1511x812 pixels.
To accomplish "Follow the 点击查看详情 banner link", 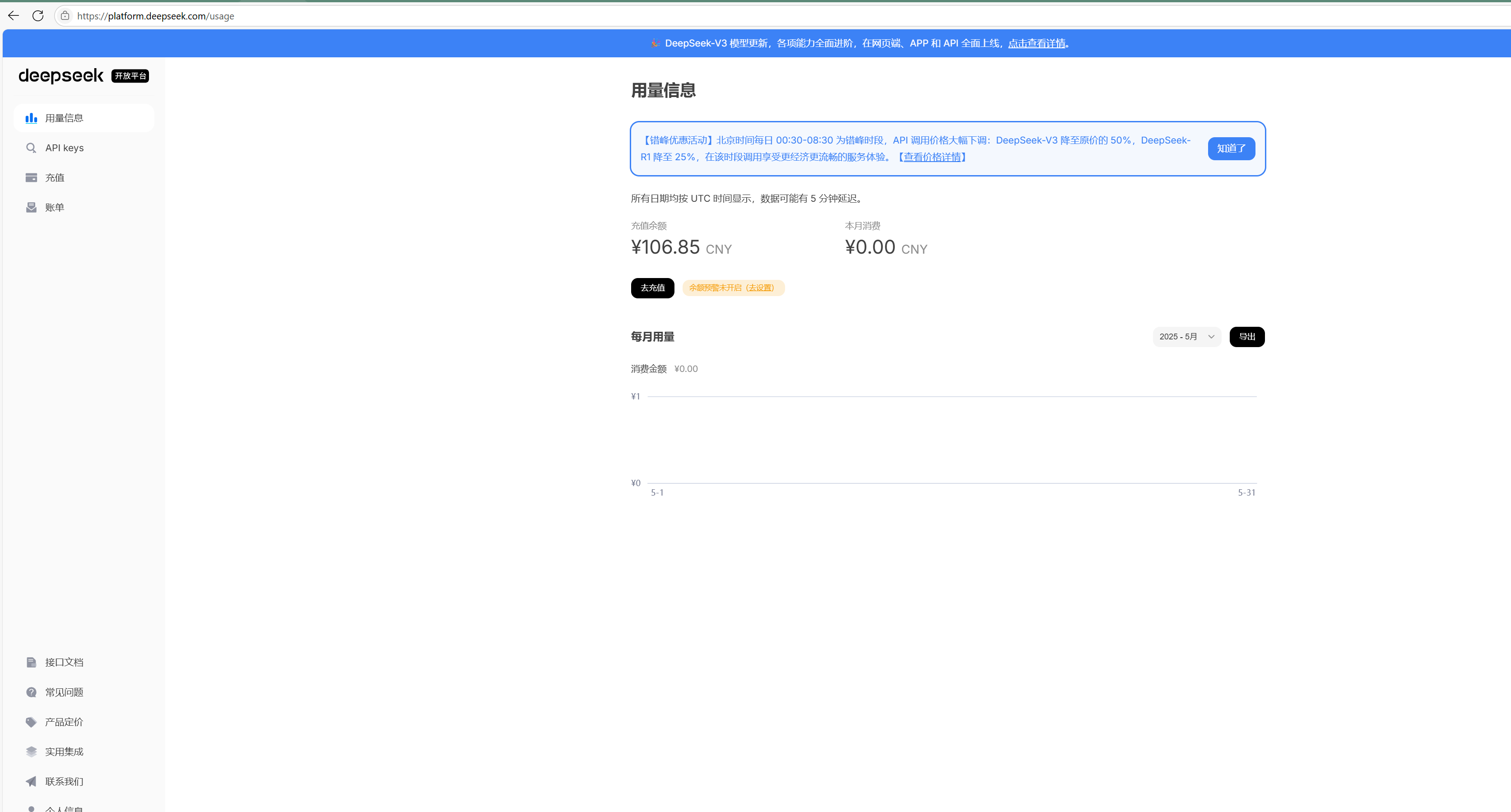I will click(1037, 43).
